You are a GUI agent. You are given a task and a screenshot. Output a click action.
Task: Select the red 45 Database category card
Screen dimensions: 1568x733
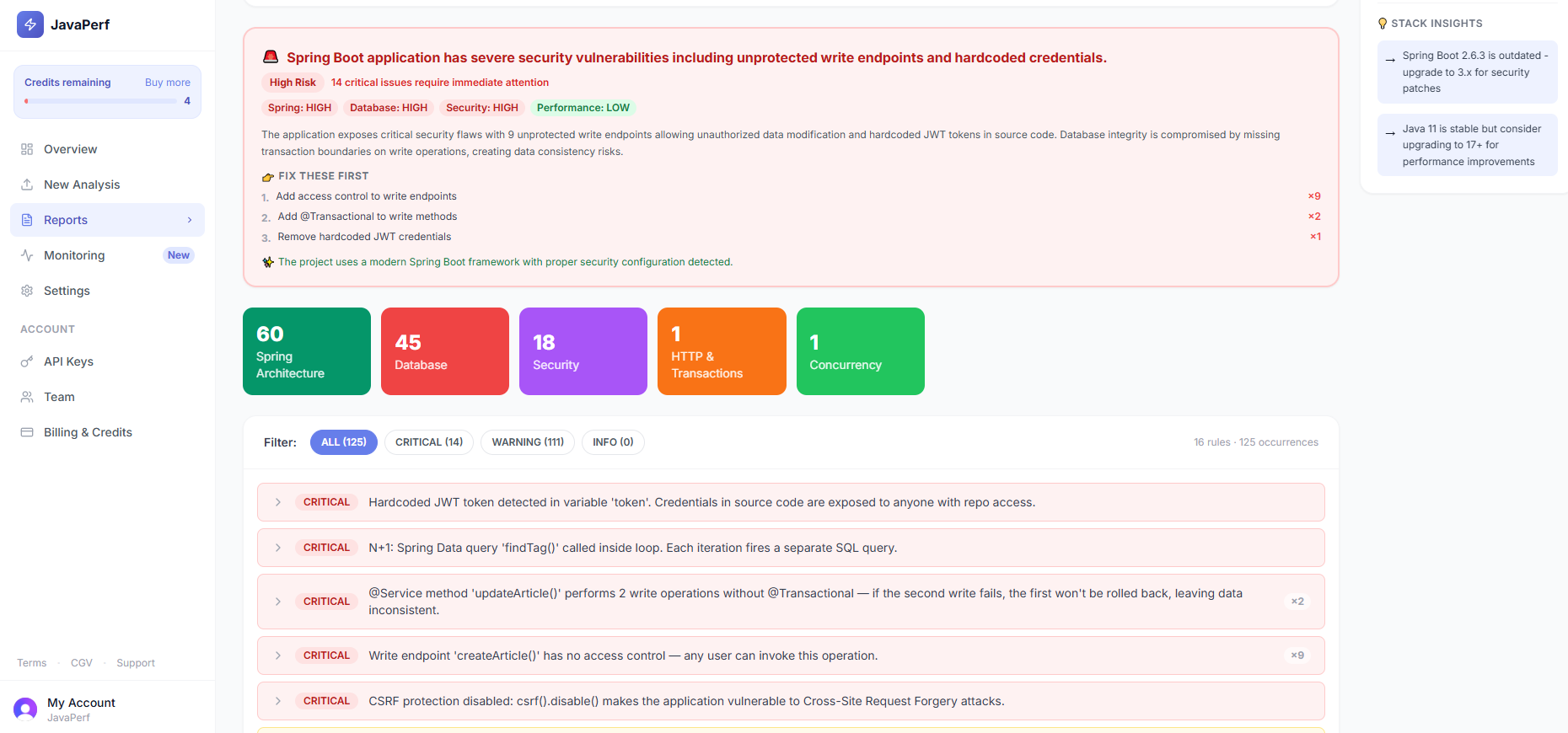(x=444, y=351)
